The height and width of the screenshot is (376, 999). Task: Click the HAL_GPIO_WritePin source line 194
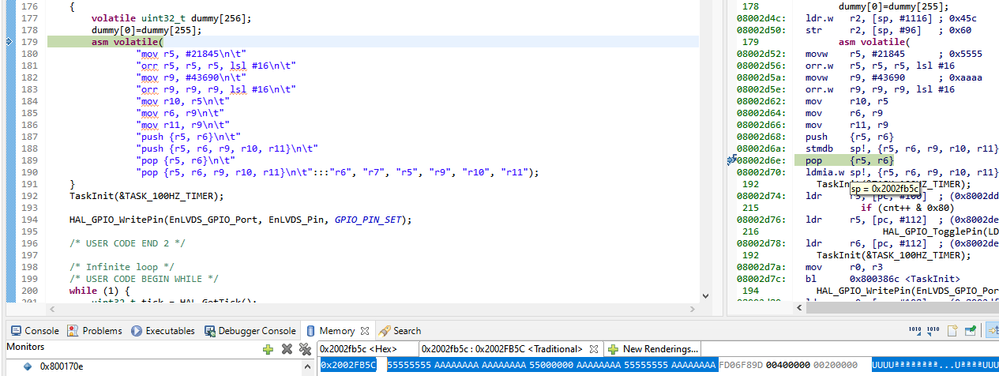click(x=241, y=220)
